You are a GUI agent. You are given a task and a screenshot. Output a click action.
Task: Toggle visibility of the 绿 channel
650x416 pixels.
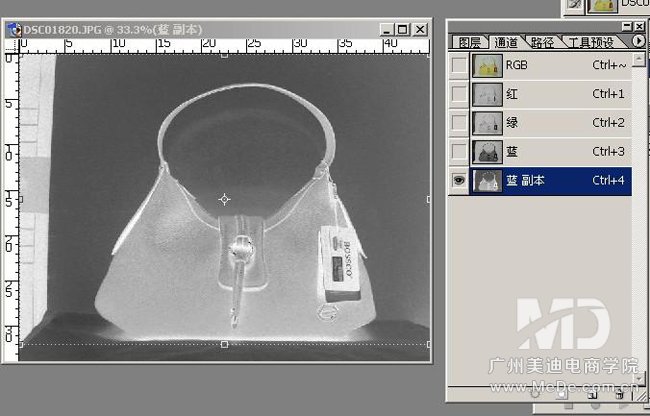[459, 123]
